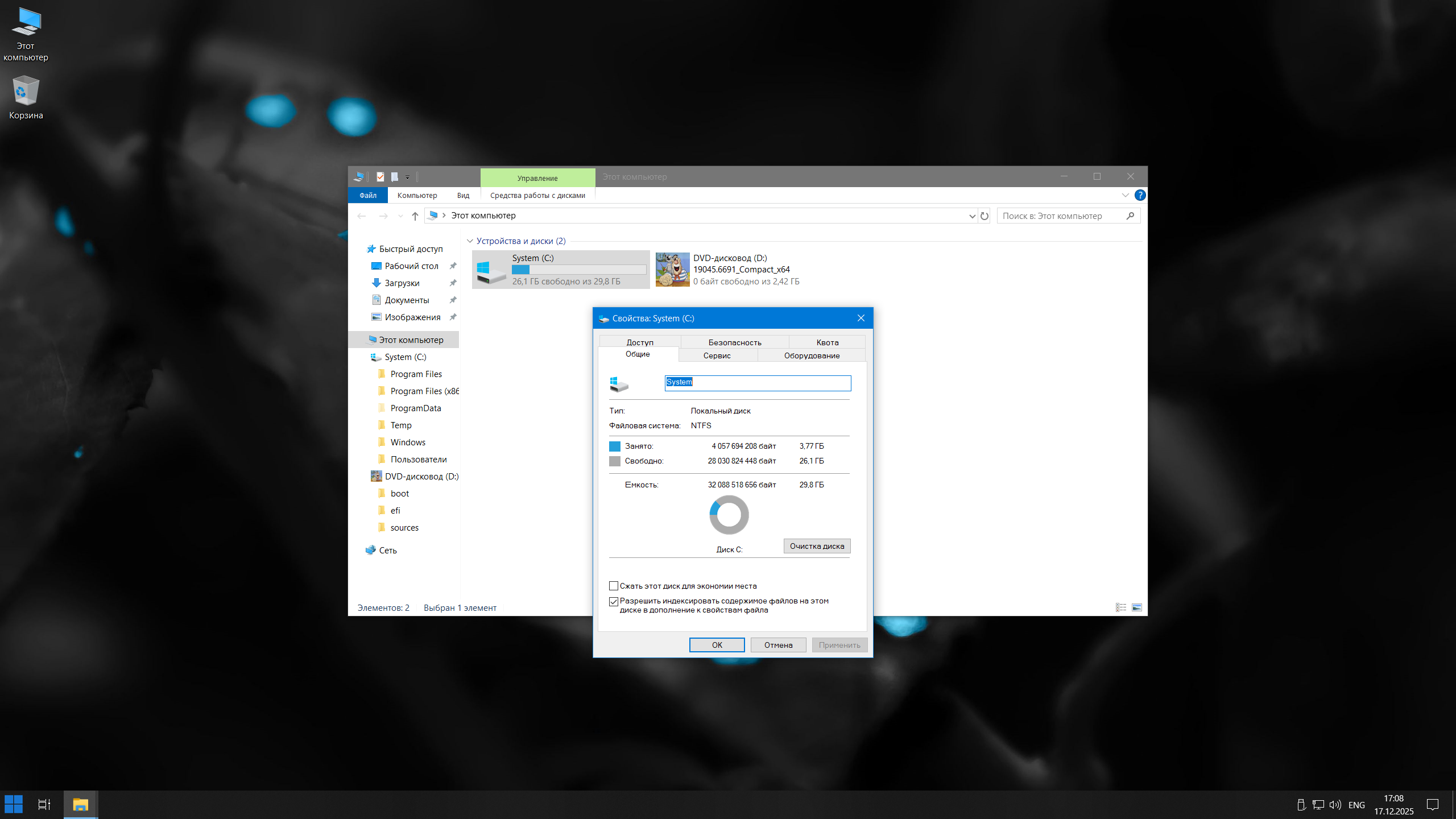Switch to large icons view in status bar

[1136, 607]
